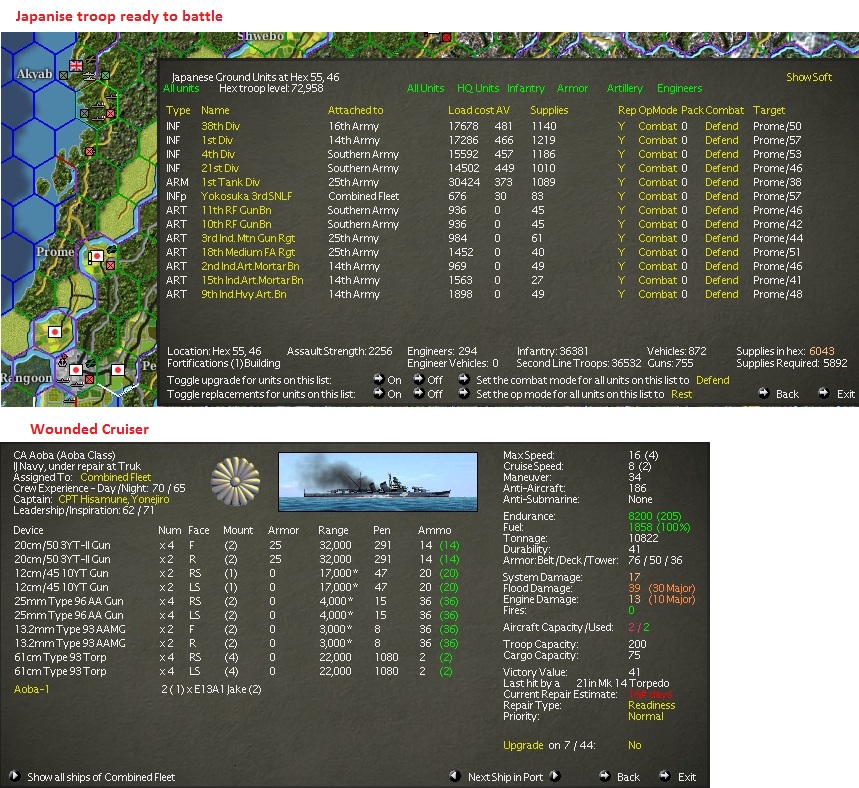Screen dimensions: 859x788
Task: Select the Engineers filter tab
Action: click(x=679, y=88)
